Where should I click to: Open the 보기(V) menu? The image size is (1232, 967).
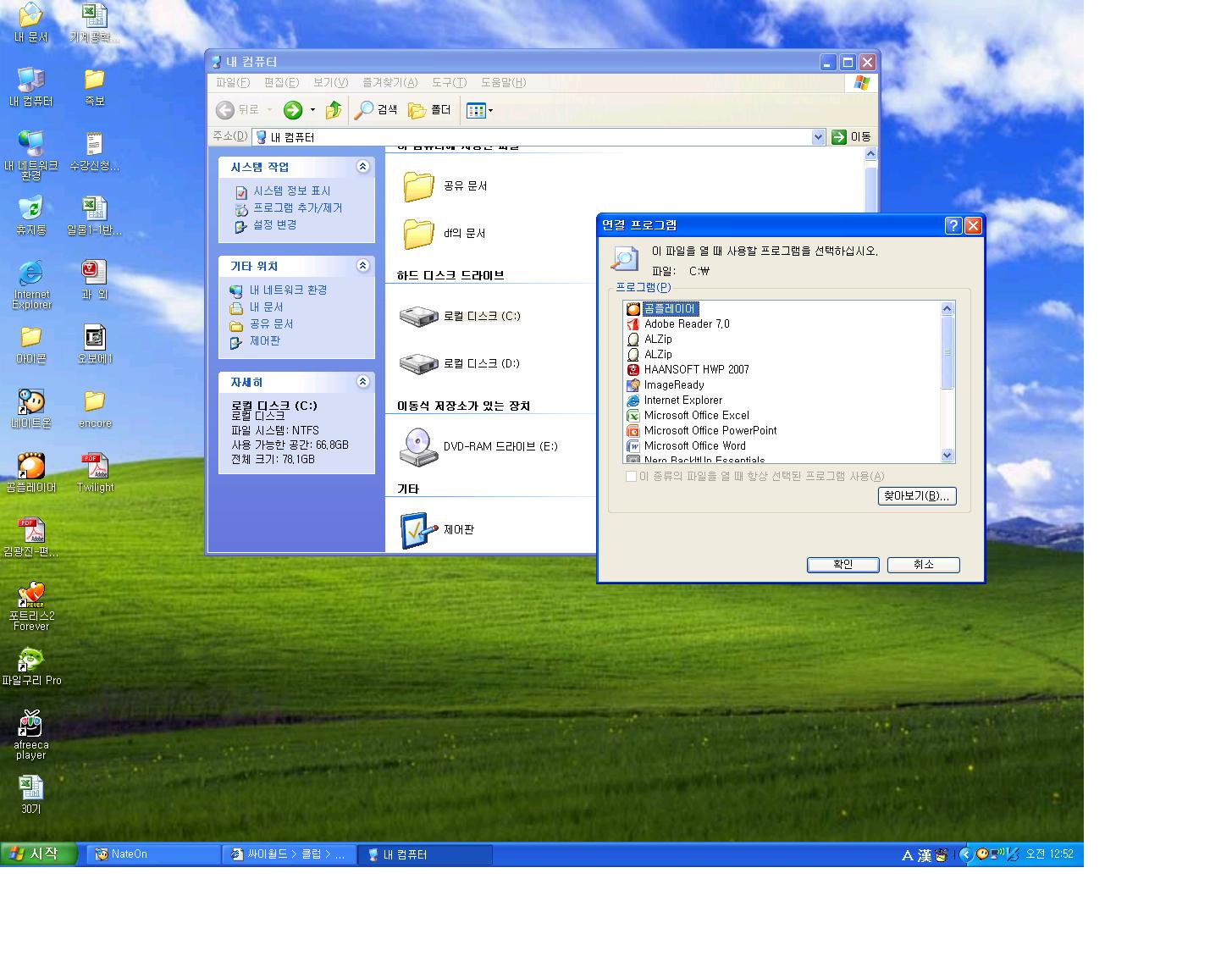point(330,82)
